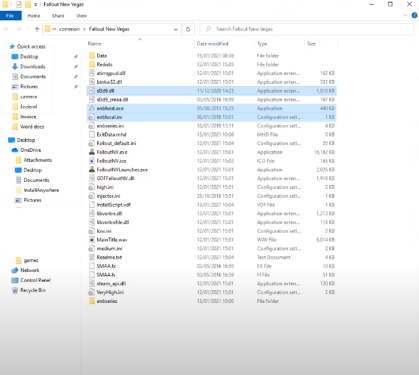Expand the address bar history dropdown
419x375 pixels.
pyautogui.click(x=176, y=29)
